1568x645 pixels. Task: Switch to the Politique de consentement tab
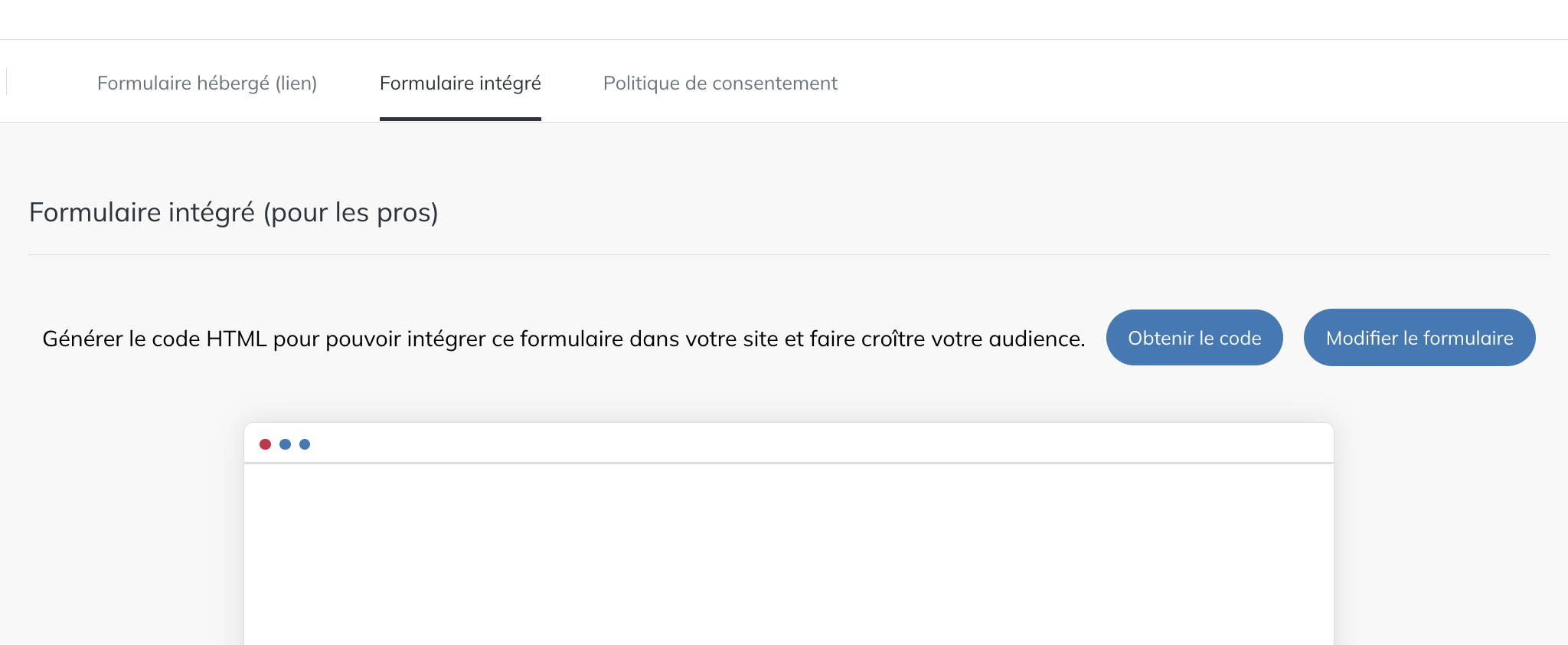coord(720,83)
